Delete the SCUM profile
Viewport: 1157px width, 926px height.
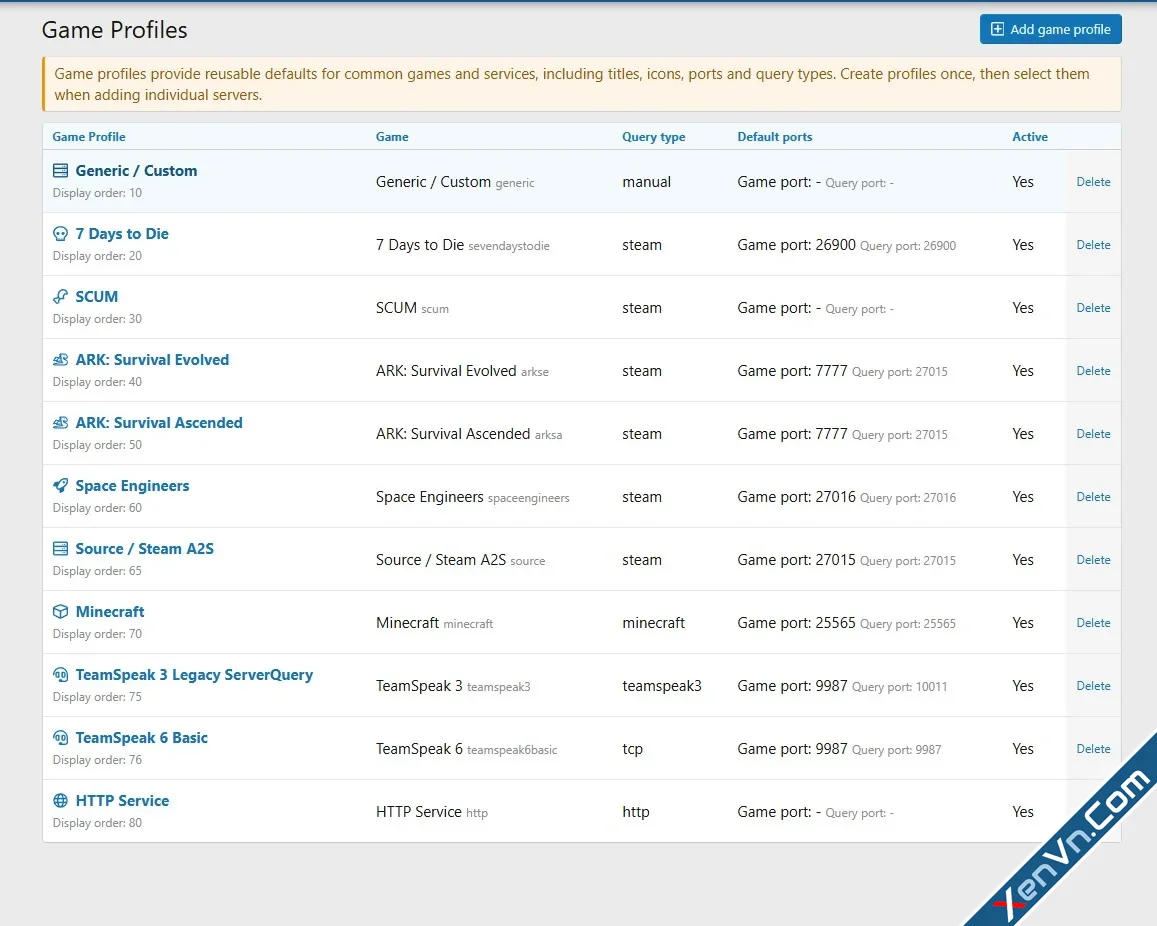pyautogui.click(x=1093, y=308)
